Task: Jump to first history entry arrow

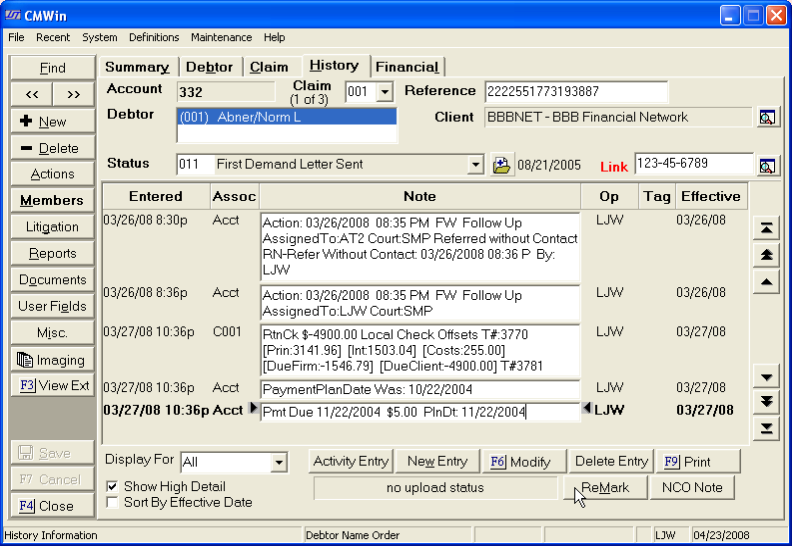Action: pos(765,229)
